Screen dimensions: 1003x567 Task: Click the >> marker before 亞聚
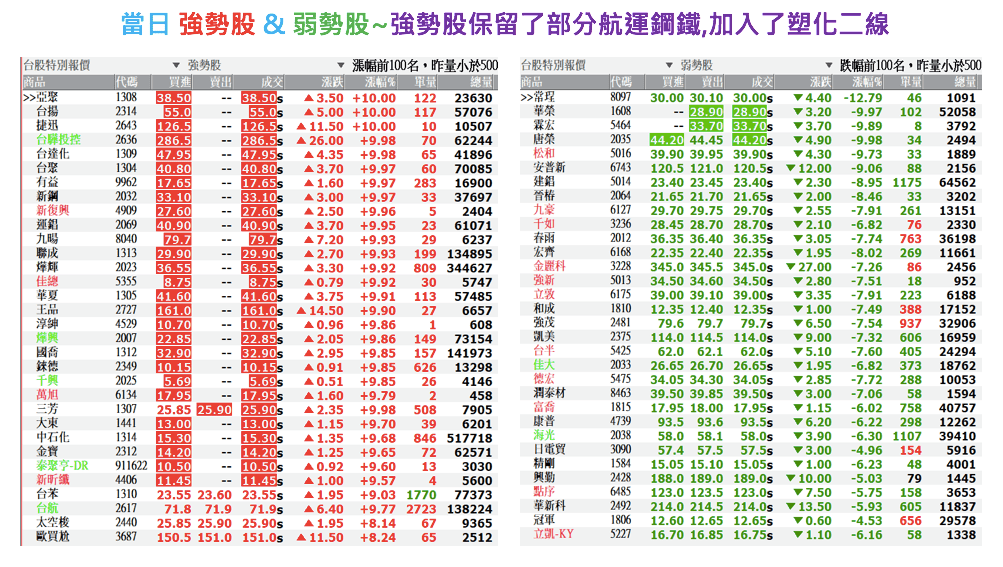28,98
